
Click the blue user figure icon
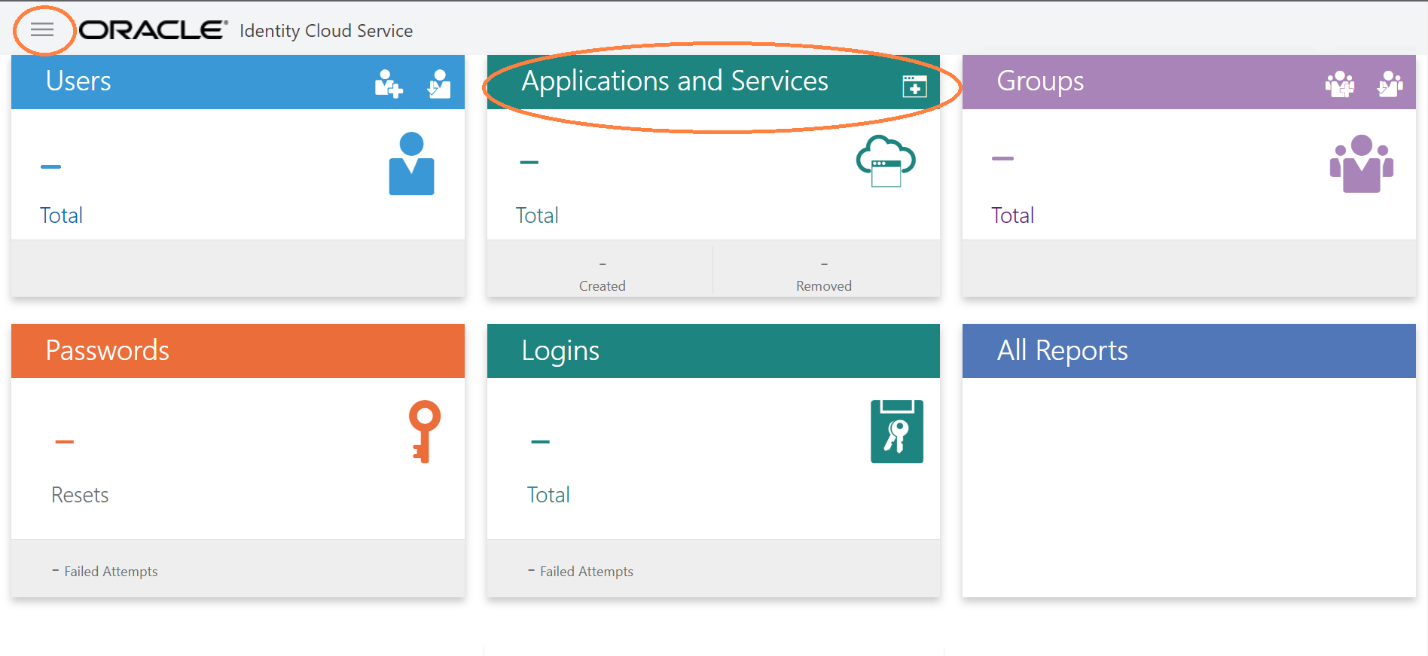point(411,163)
